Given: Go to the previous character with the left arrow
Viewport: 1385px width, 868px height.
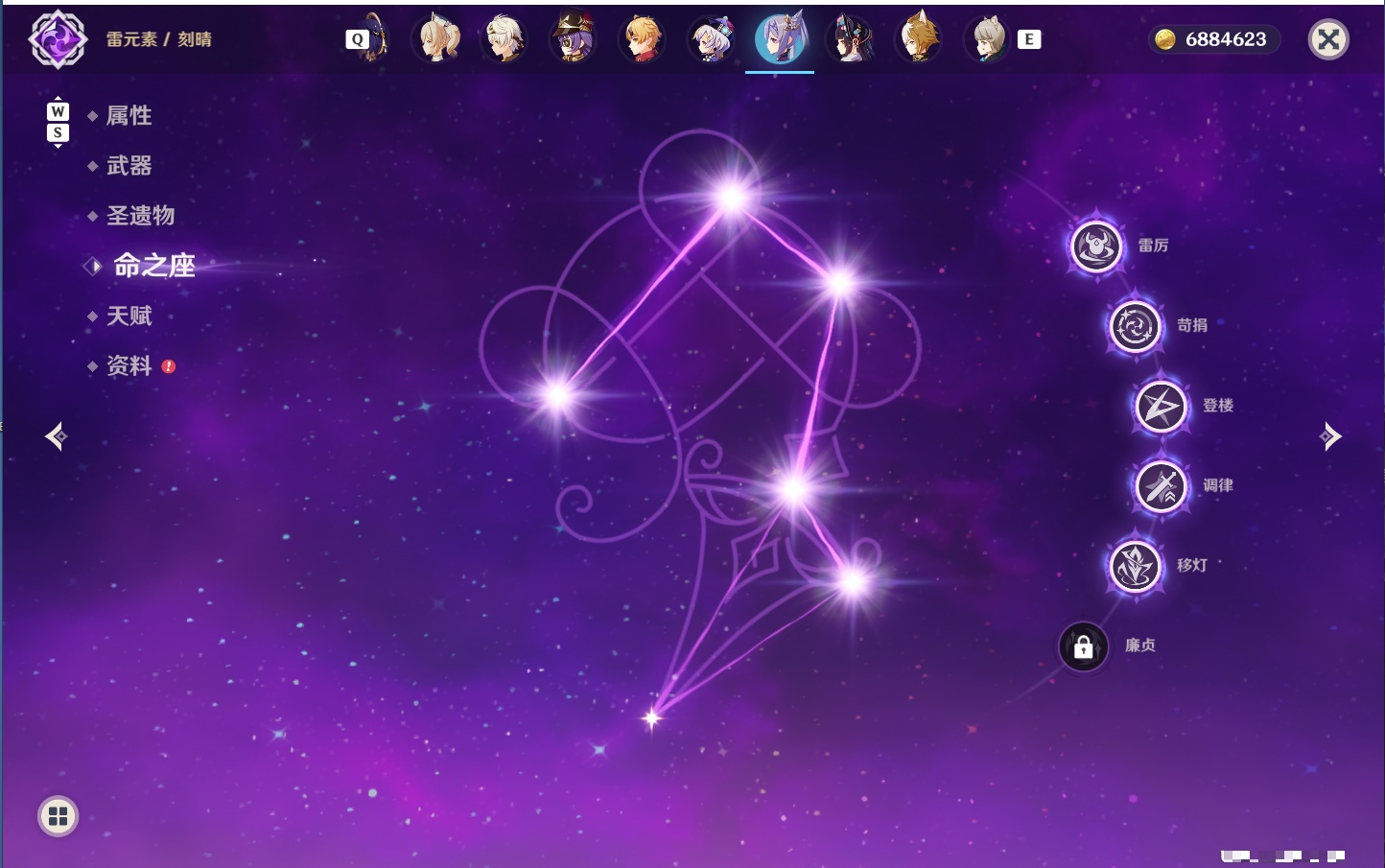Looking at the screenshot, I should coord(56,436).
